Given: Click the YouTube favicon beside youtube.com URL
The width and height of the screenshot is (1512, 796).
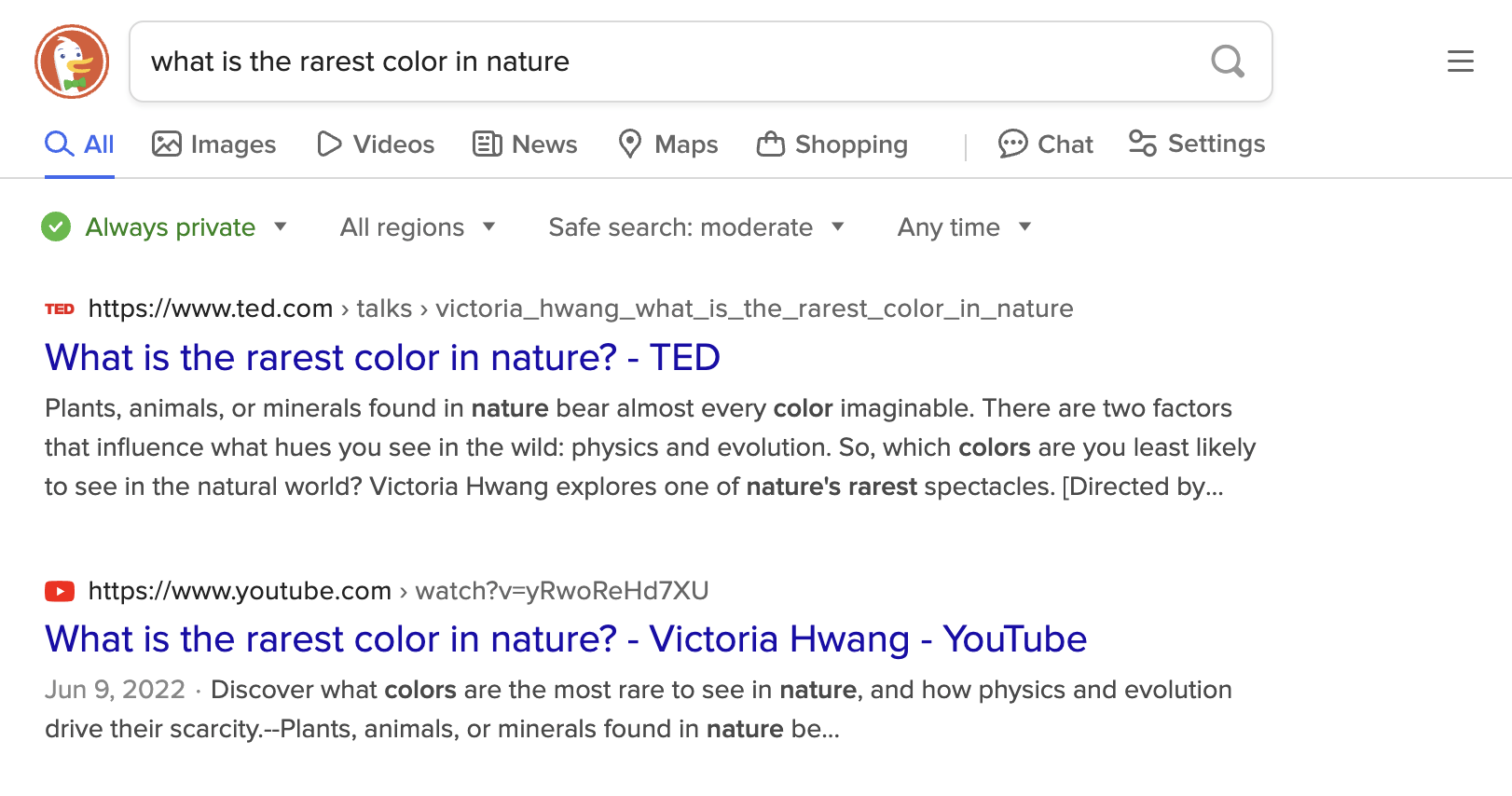Looking at the screenshot, I should (x=60, y=591).
